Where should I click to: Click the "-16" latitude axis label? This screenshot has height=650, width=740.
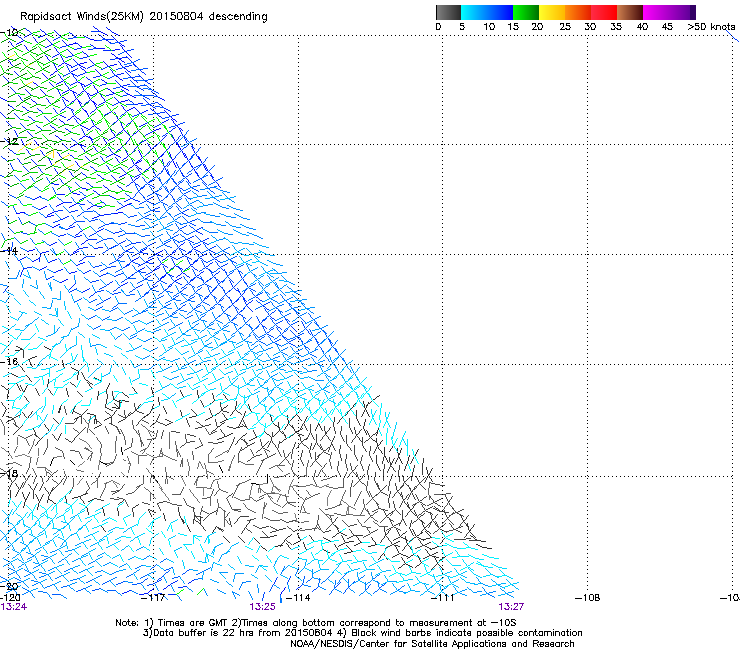(x=9, y=362)
